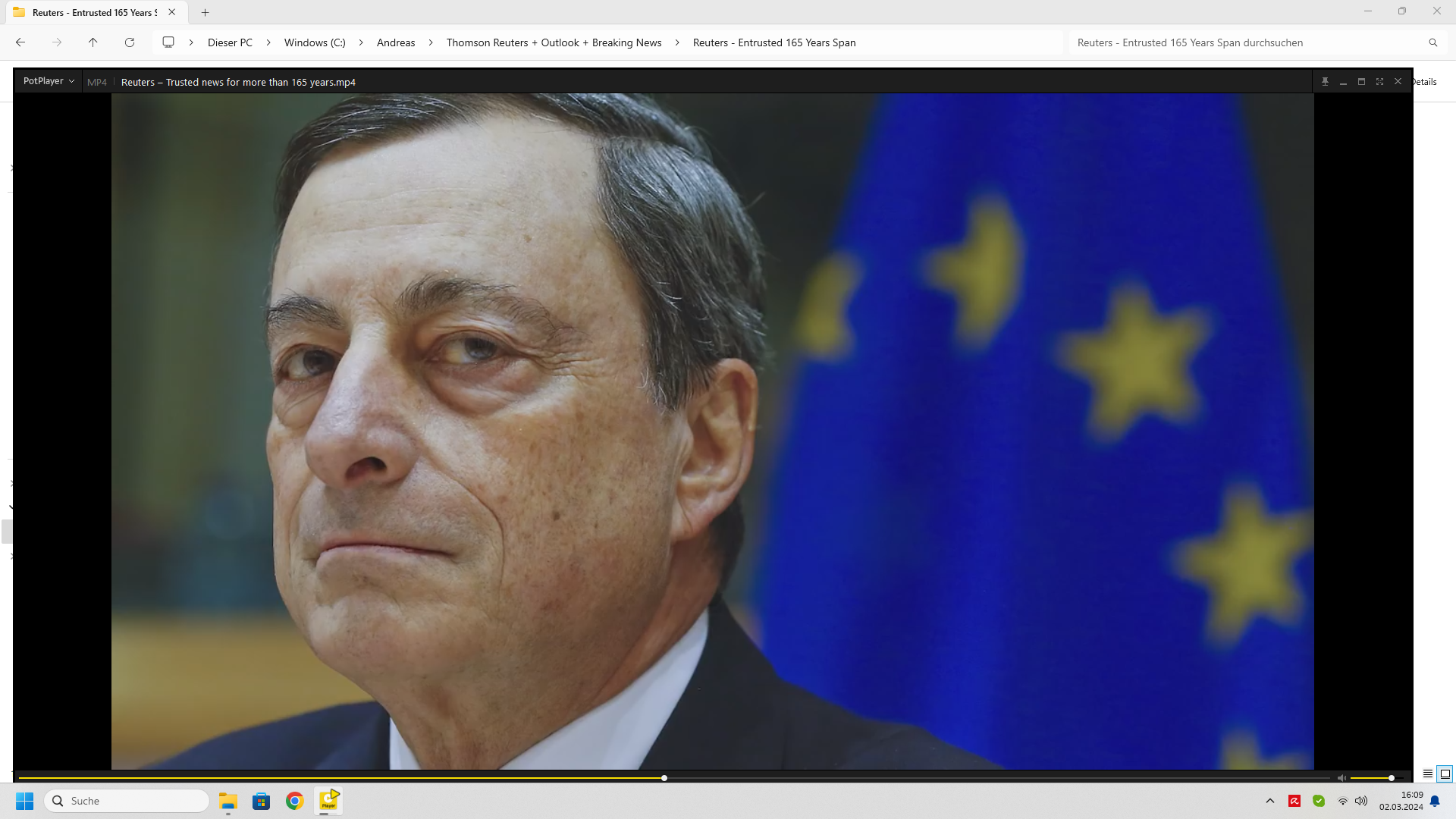Mute audio with PotPlayer speaker icon
This screenshot has height=819, width=1456.
click(1341, 778)
